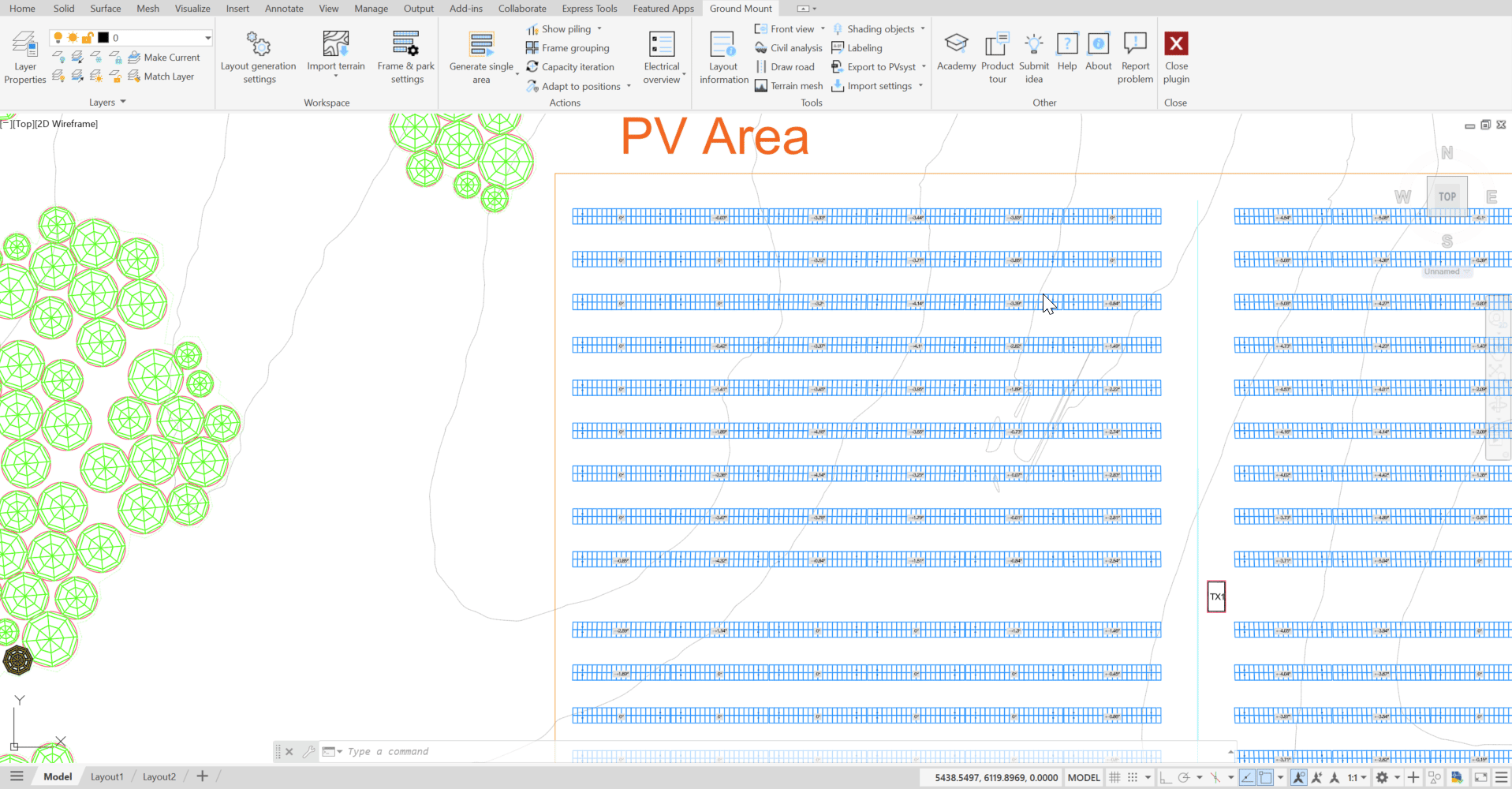Toggle polar tracking in status bar

(x=1183, y=777)
